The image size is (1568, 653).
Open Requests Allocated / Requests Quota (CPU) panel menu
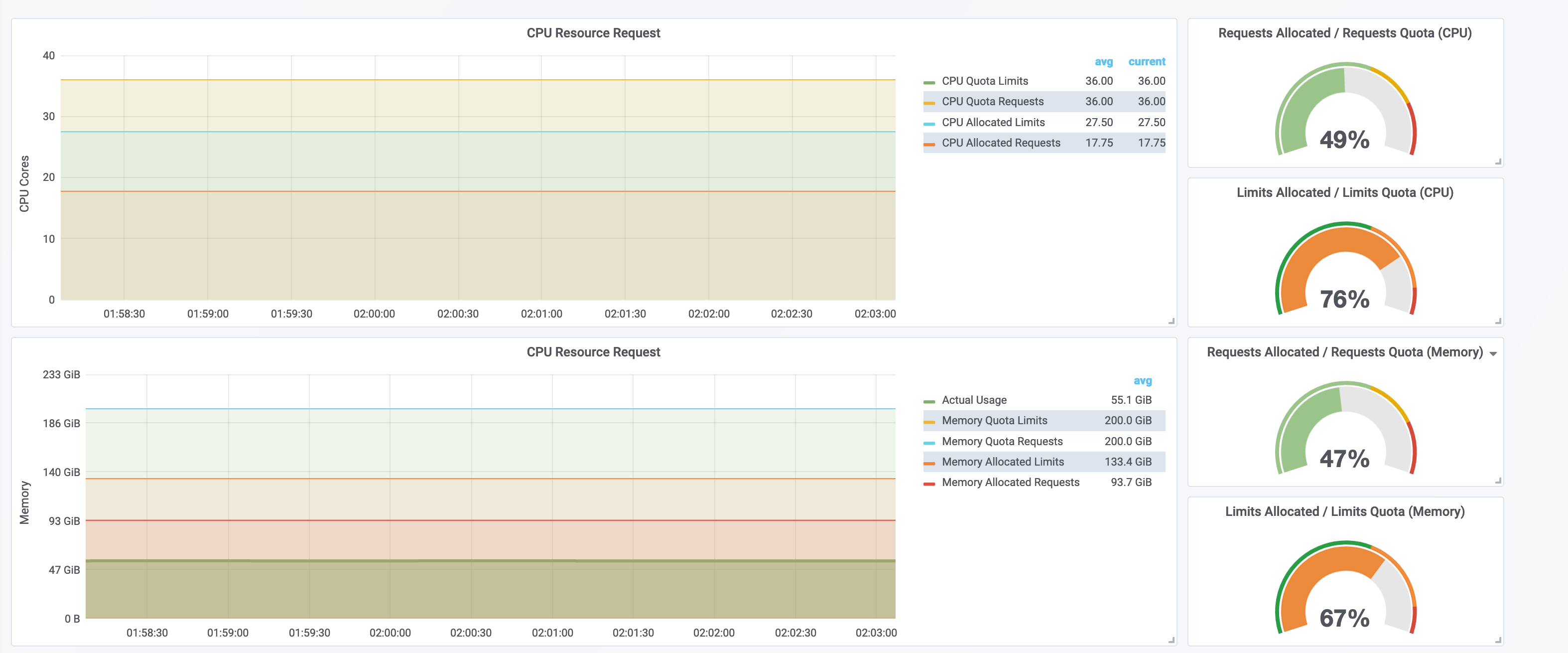pyautogui.click(x=1345, y=33)
